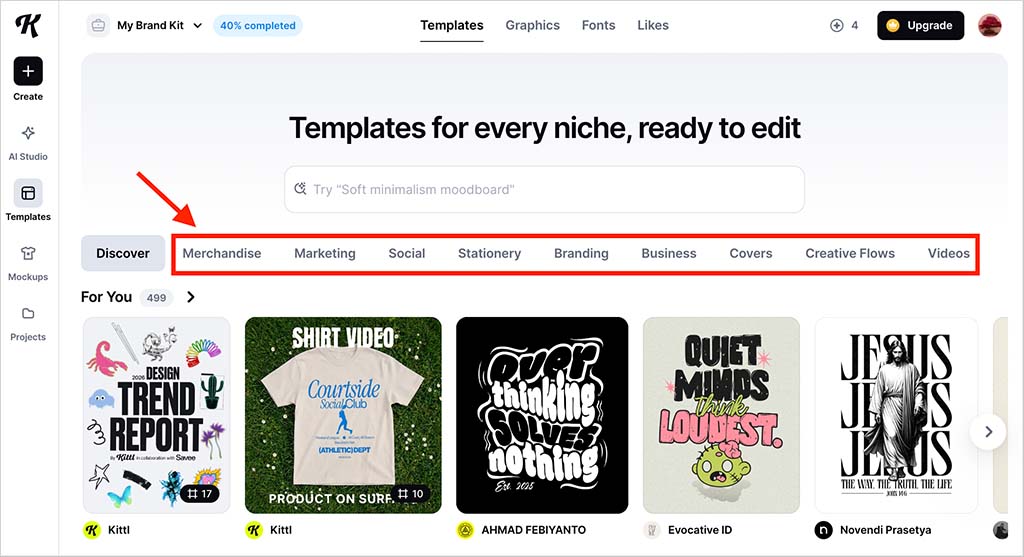
Task: Expand For You section chevron
Action: (191, 297)
